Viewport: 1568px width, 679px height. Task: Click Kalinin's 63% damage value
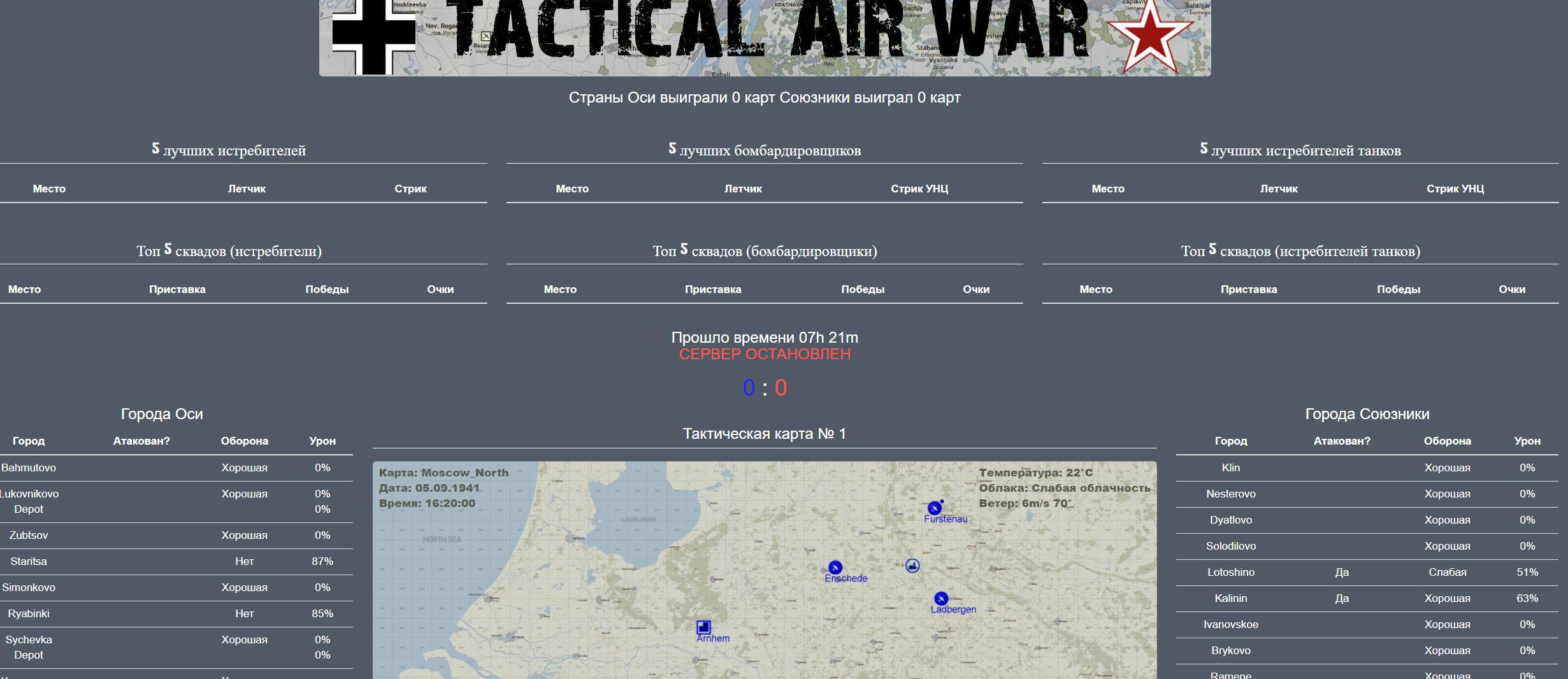pyautogui.click(x=1527, y=598)
